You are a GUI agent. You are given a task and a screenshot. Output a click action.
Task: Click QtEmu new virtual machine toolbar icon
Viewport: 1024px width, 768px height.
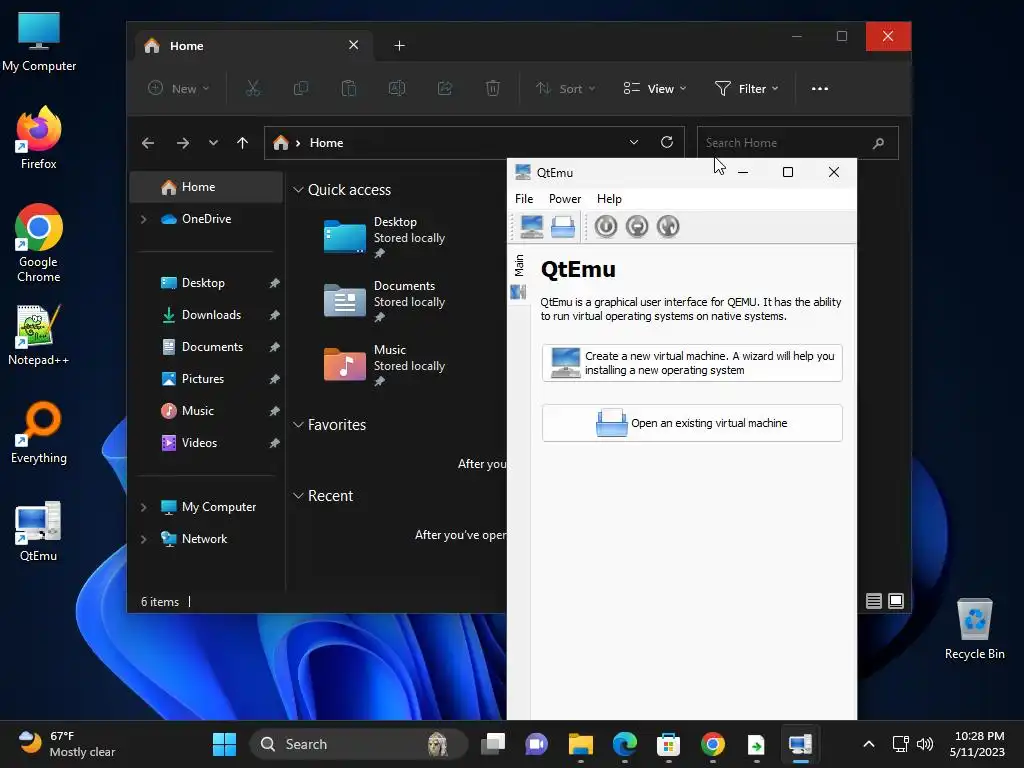pyautogui.click(x=532, y=227)
